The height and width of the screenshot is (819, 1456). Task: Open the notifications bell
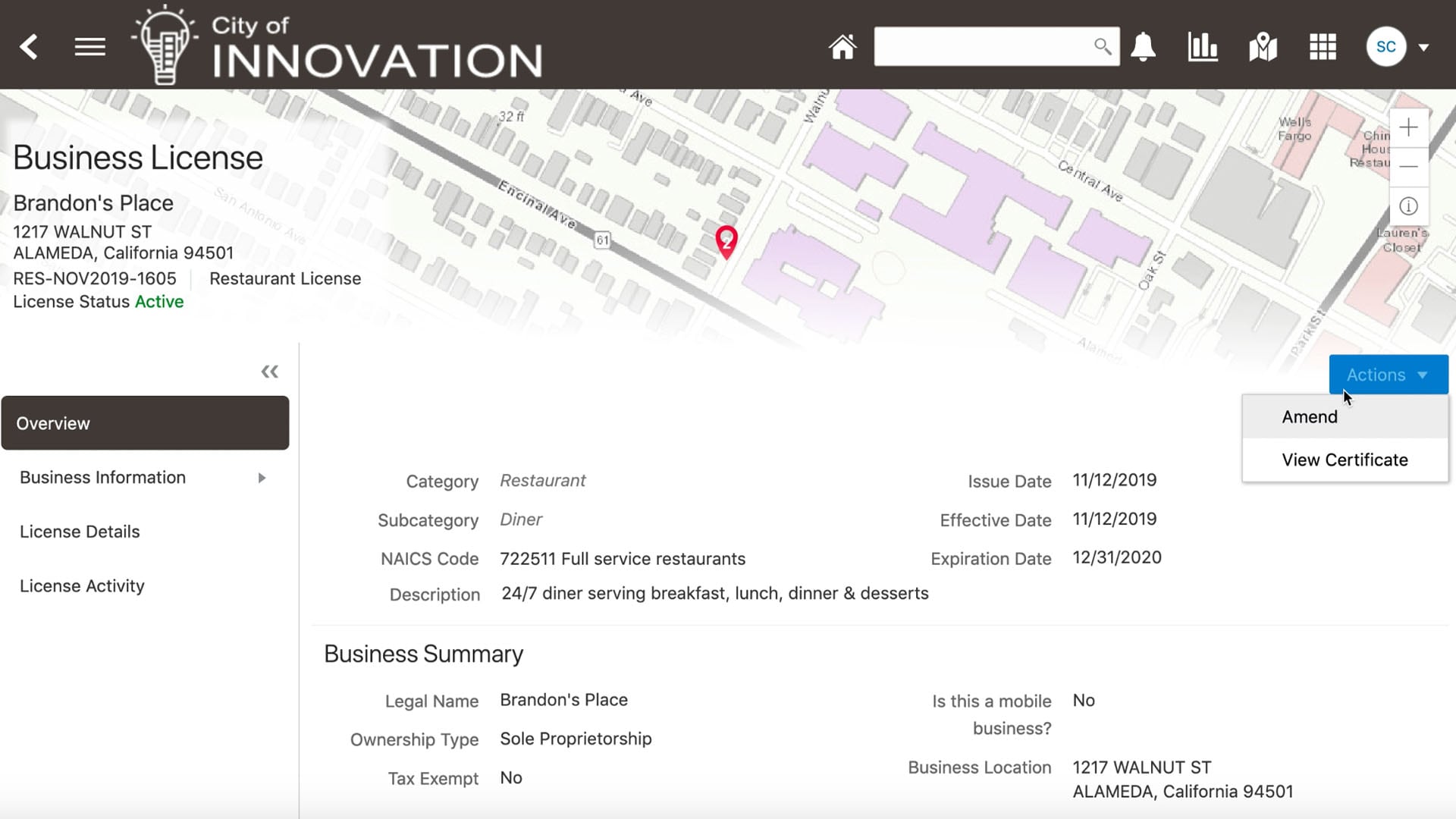[1144, 46]
